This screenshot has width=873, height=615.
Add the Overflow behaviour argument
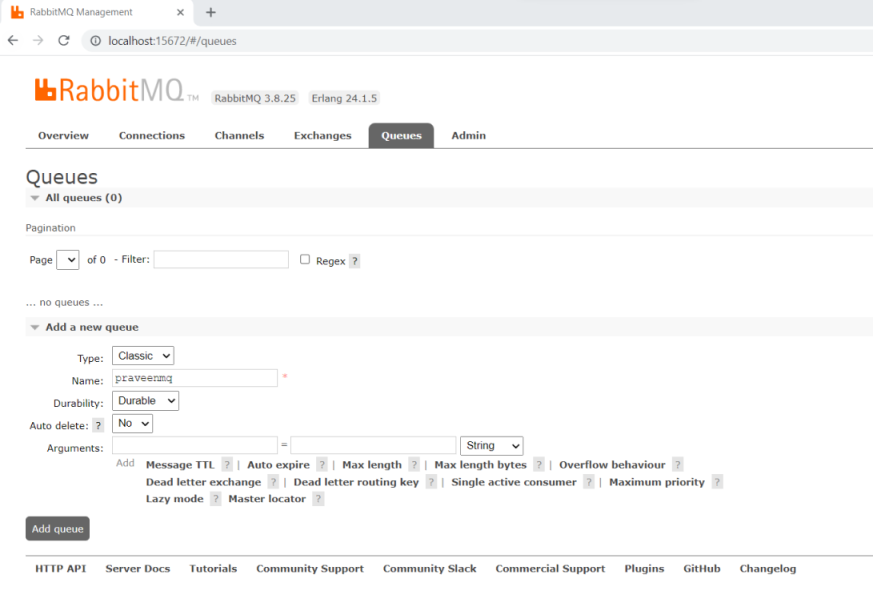click(612, 465)
